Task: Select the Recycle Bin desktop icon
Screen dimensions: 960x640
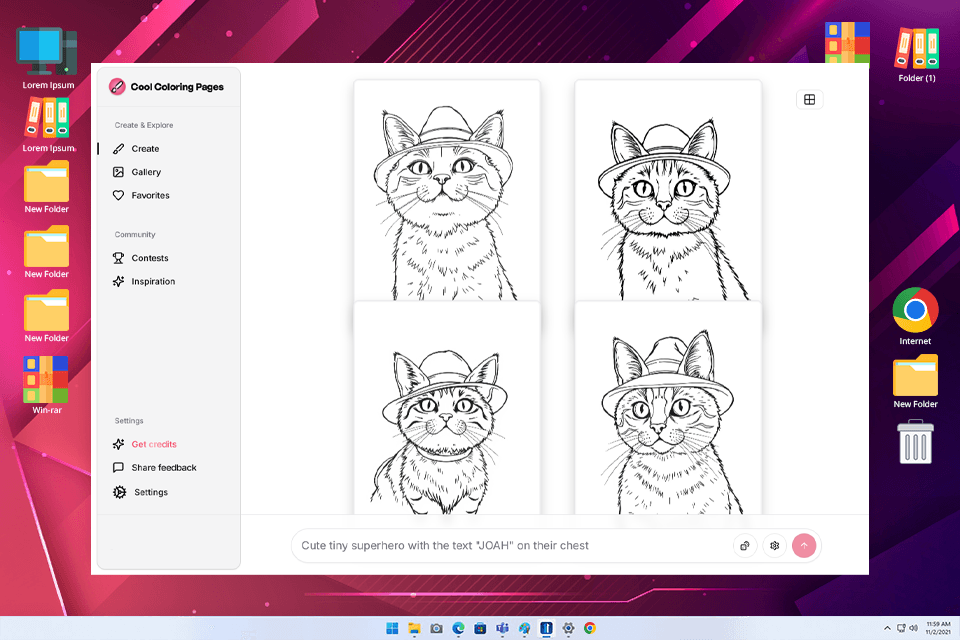Action: pos(915,442)
